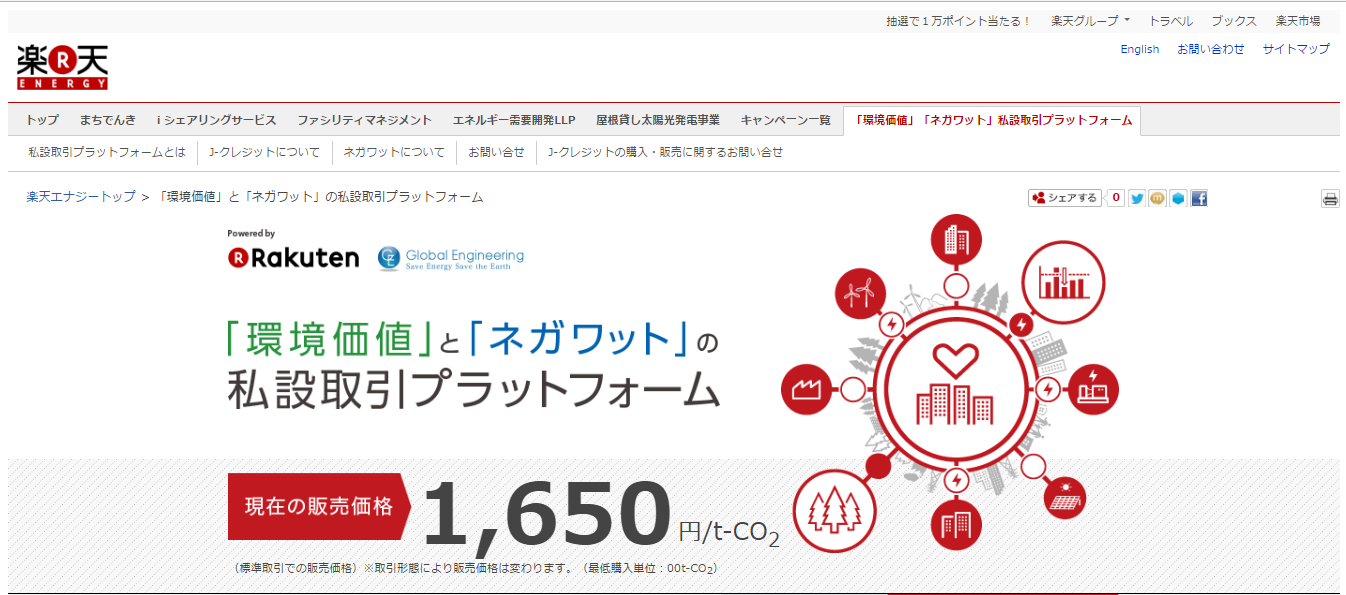Open the エネルギー需要開発LLP tab

tap(514, 120)
